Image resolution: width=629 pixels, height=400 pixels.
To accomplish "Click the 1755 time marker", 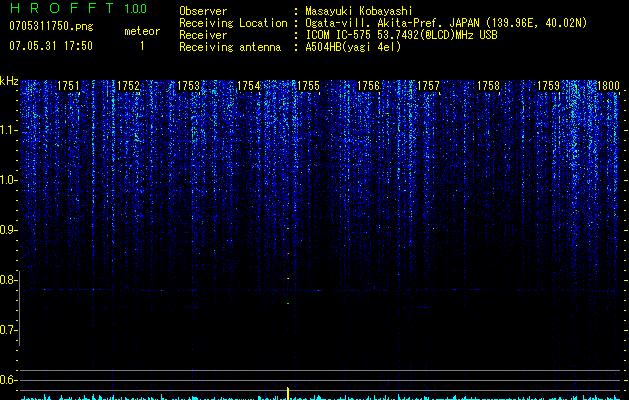I will (x=308, y=85).
